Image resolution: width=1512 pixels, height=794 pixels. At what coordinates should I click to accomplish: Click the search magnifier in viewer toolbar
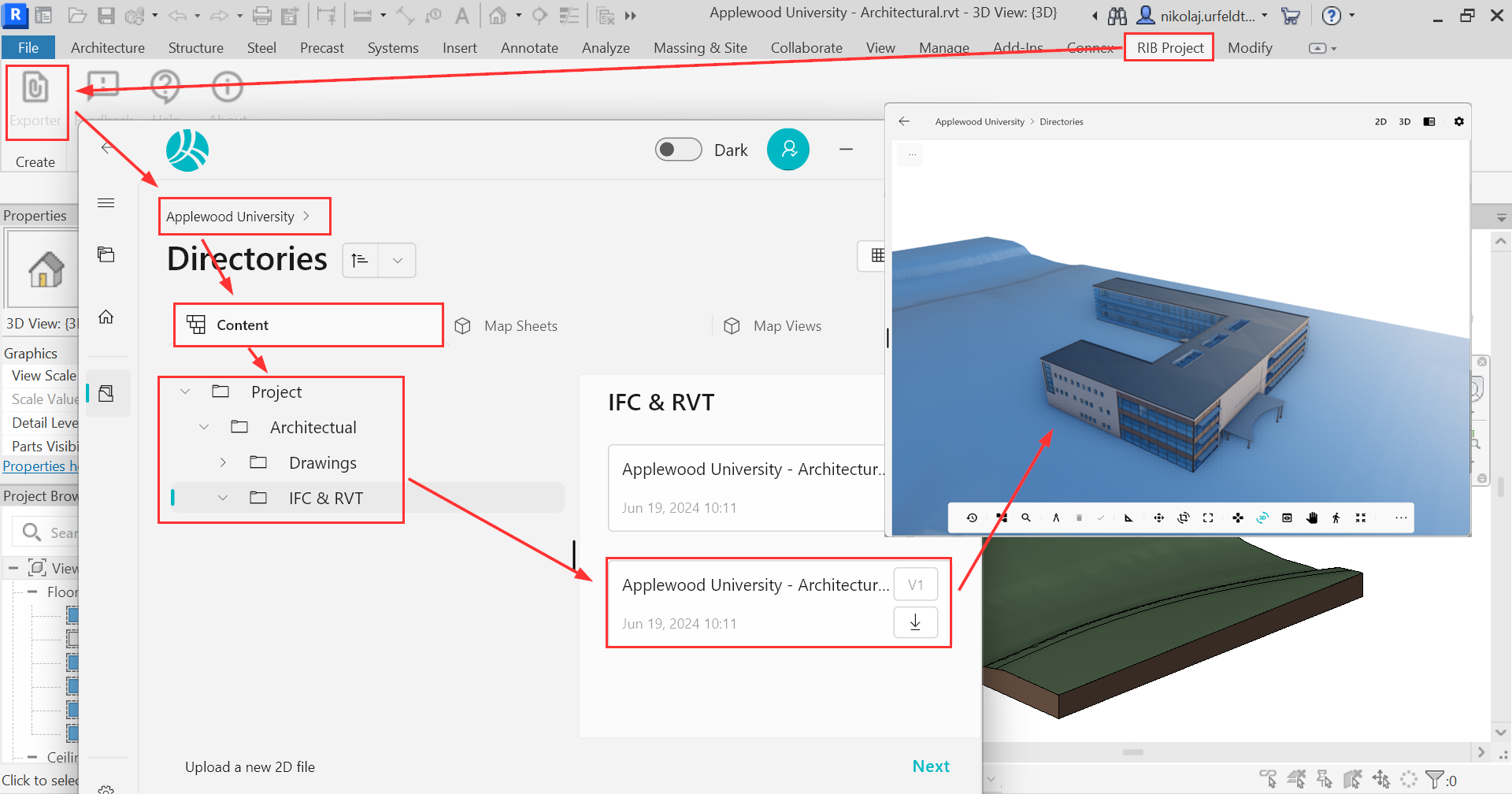pyautogui.click(x=1026, y=518)
